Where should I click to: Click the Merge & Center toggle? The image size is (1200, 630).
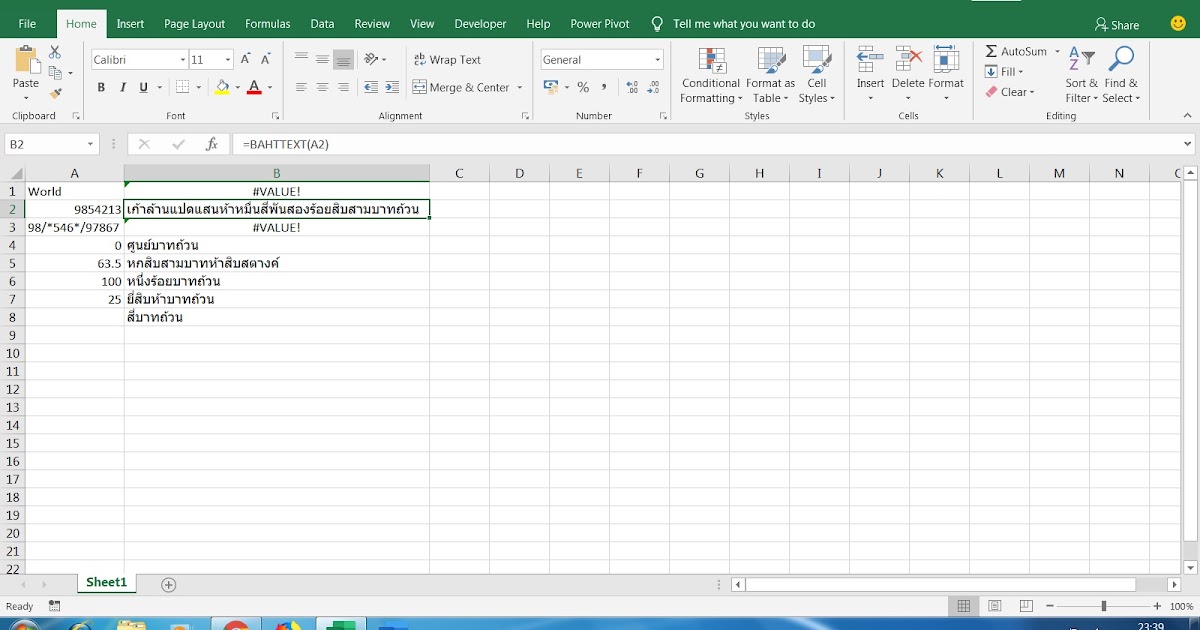pos(460,88)
